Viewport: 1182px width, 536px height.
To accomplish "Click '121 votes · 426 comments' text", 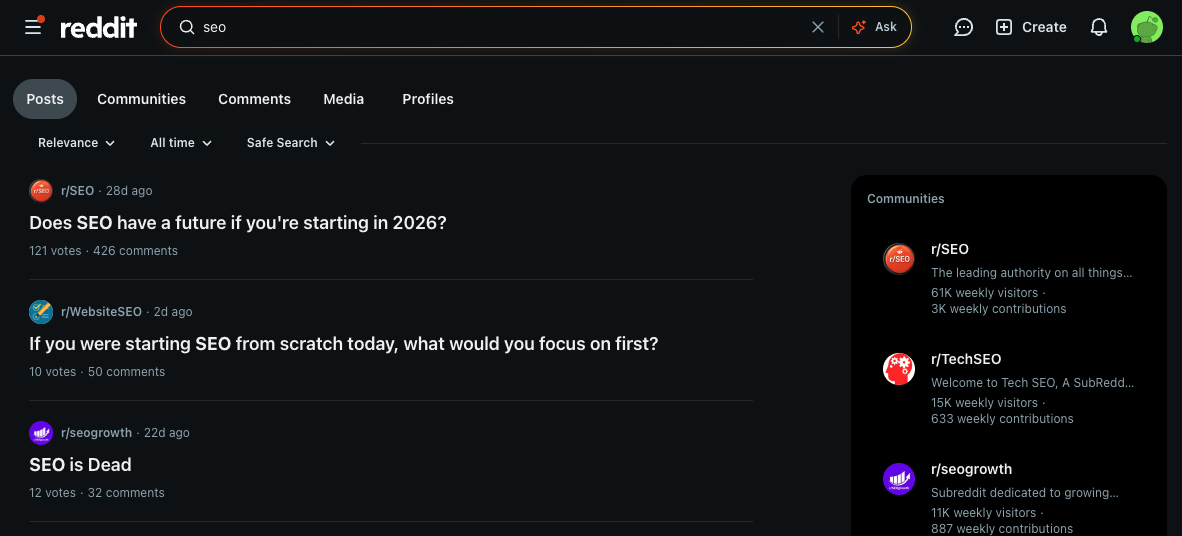I will [x=103, y=250].
